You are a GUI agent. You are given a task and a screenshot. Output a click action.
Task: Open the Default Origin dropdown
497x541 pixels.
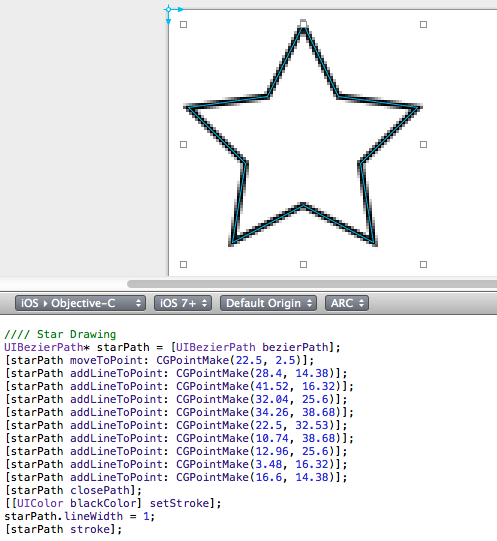pyautogui.click(x=268, y=303)
